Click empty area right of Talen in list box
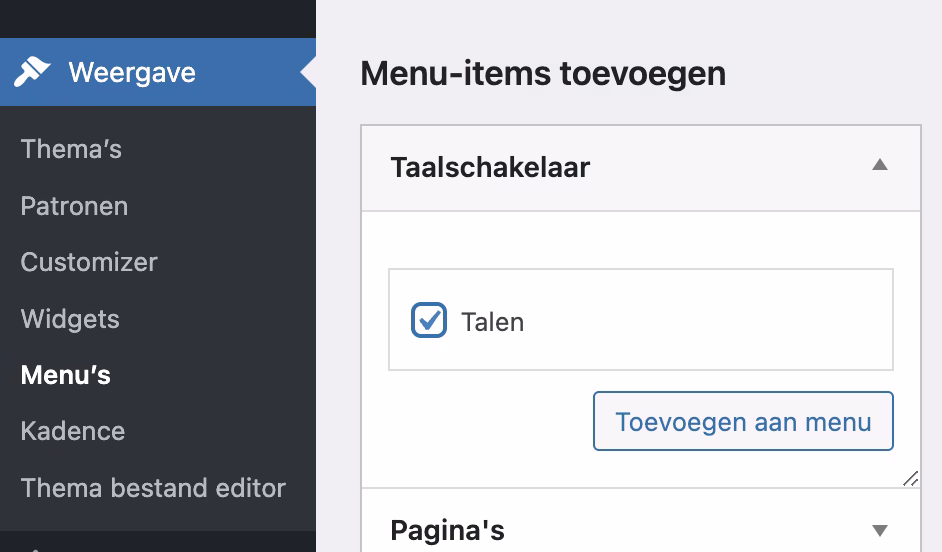This screenshot has height=552, width=942. (x=720, y=322)
